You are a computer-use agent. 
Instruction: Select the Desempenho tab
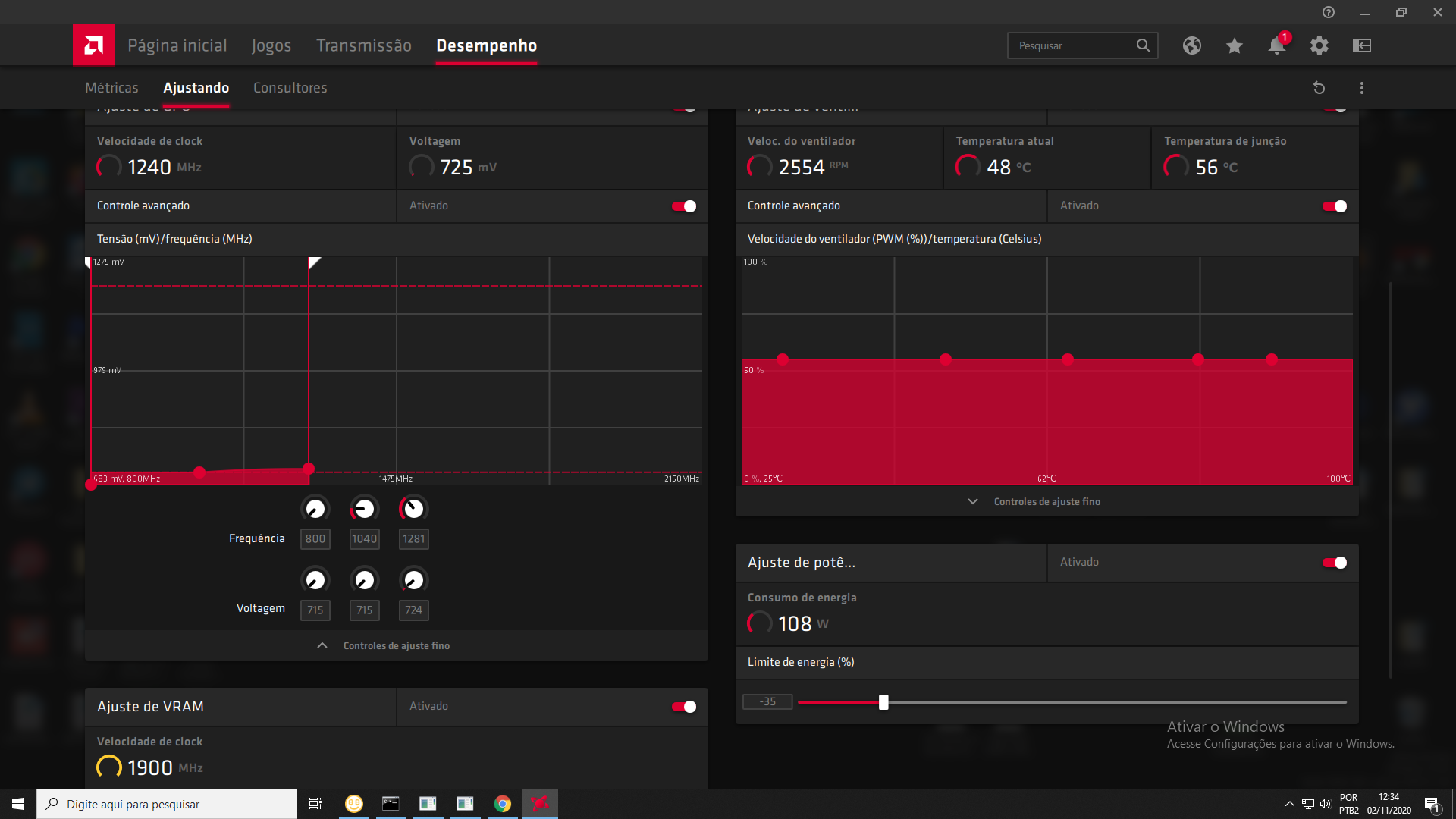pyautogui.click(x=486, y=45)
